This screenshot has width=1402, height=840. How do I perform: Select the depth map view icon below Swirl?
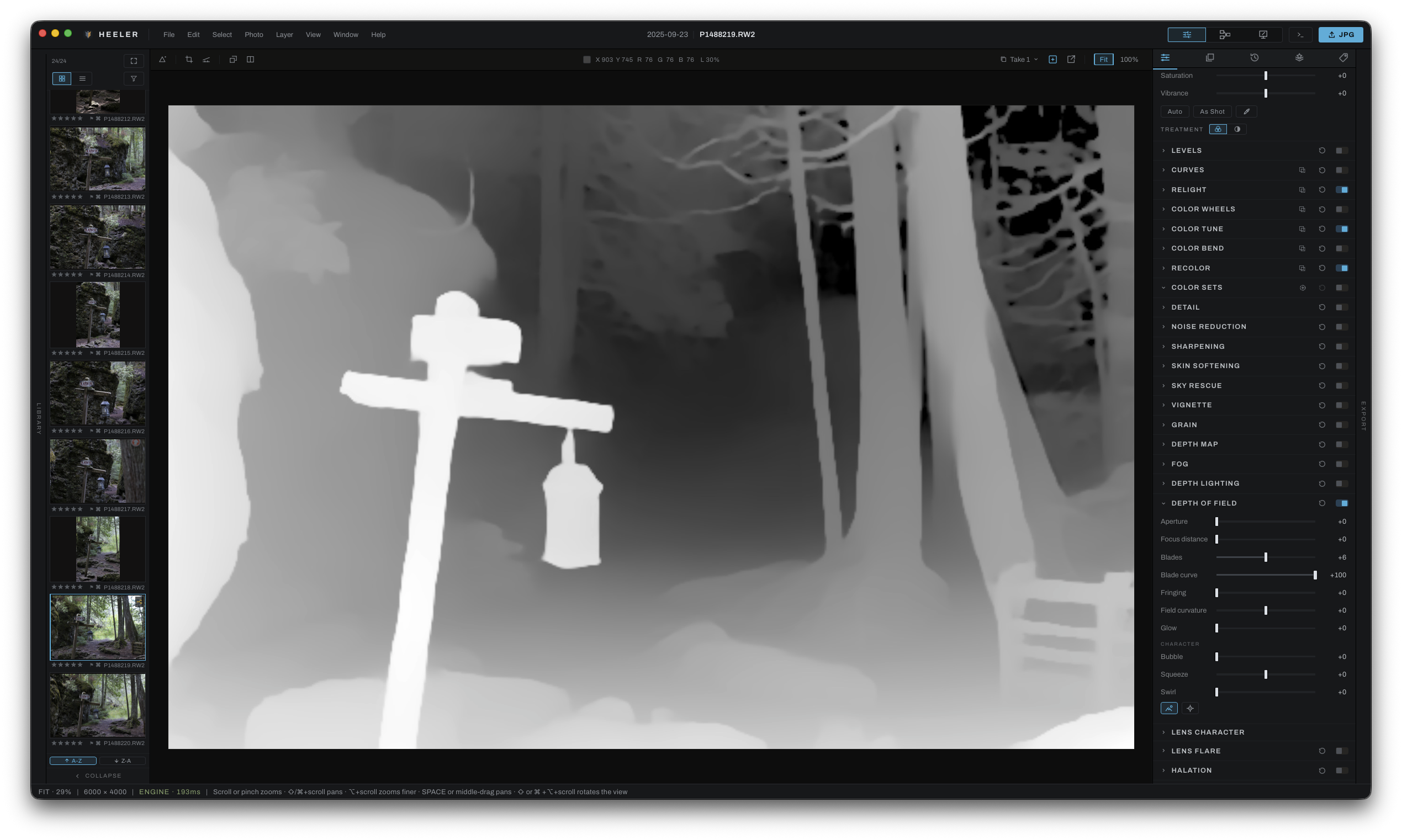coord(1169,708)
